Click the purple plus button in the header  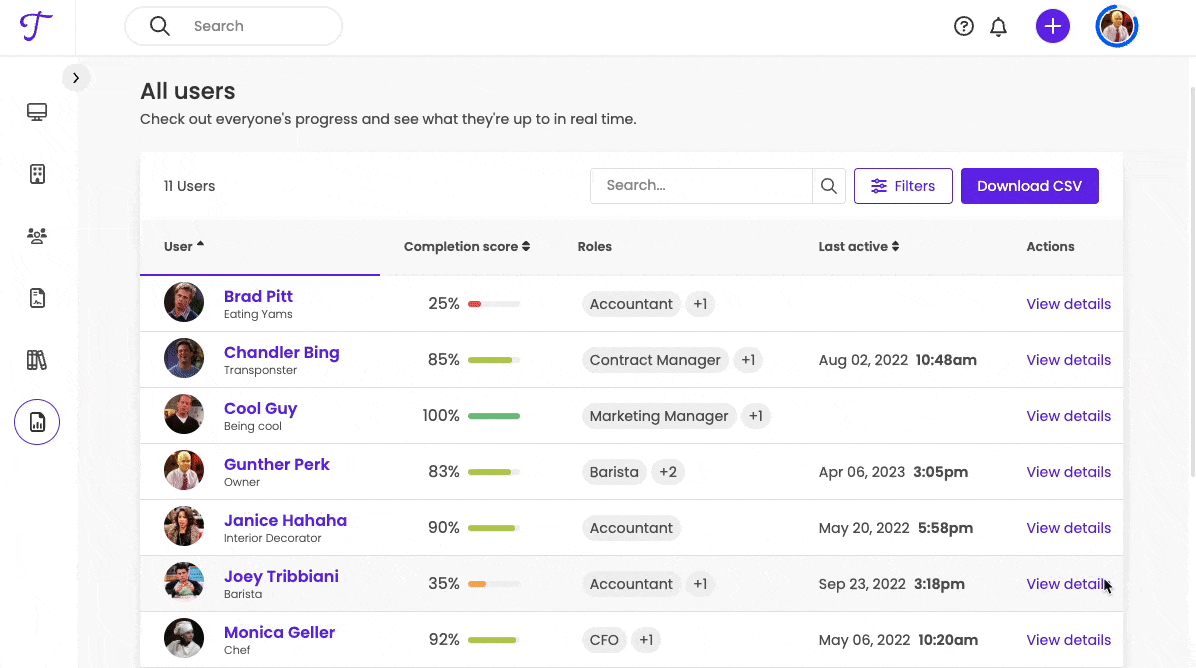coord(1052,26)
